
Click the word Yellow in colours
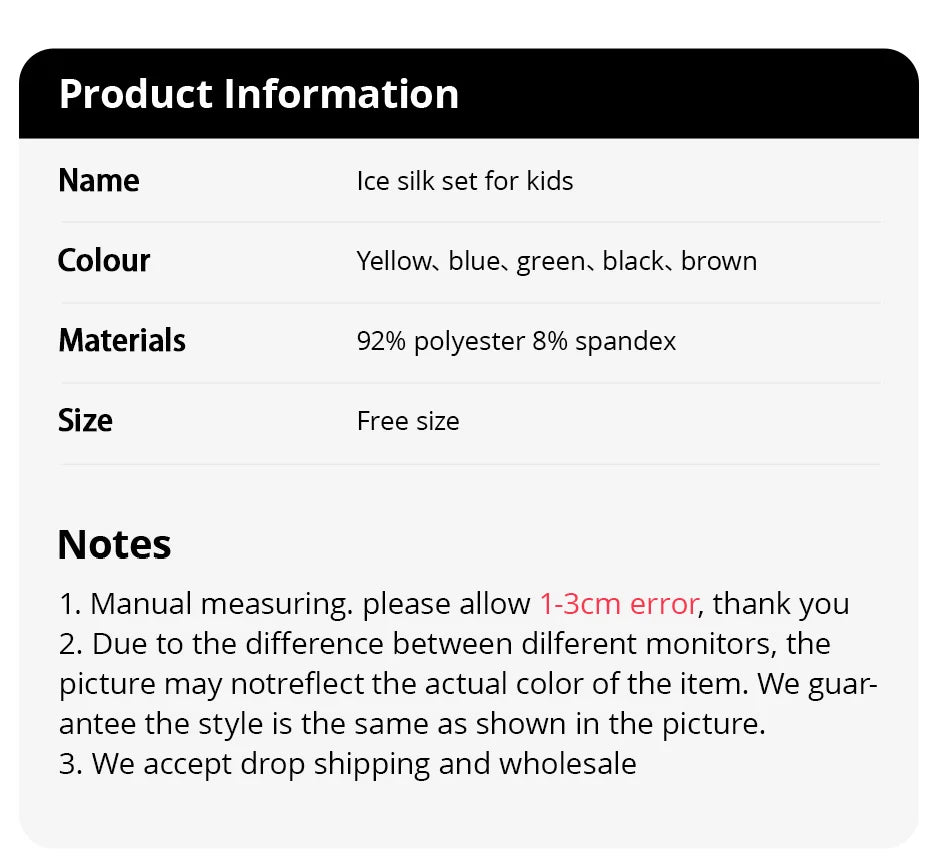[392, 261]
